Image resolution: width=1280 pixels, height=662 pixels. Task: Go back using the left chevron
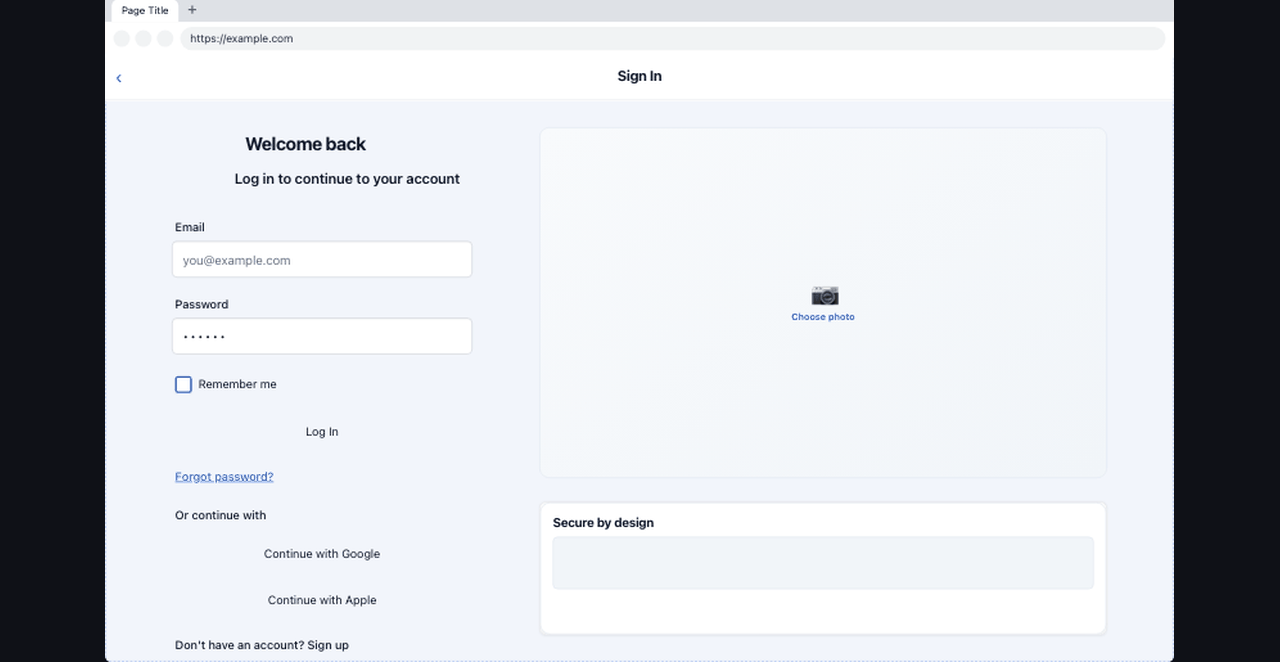(x=119, y=78)
